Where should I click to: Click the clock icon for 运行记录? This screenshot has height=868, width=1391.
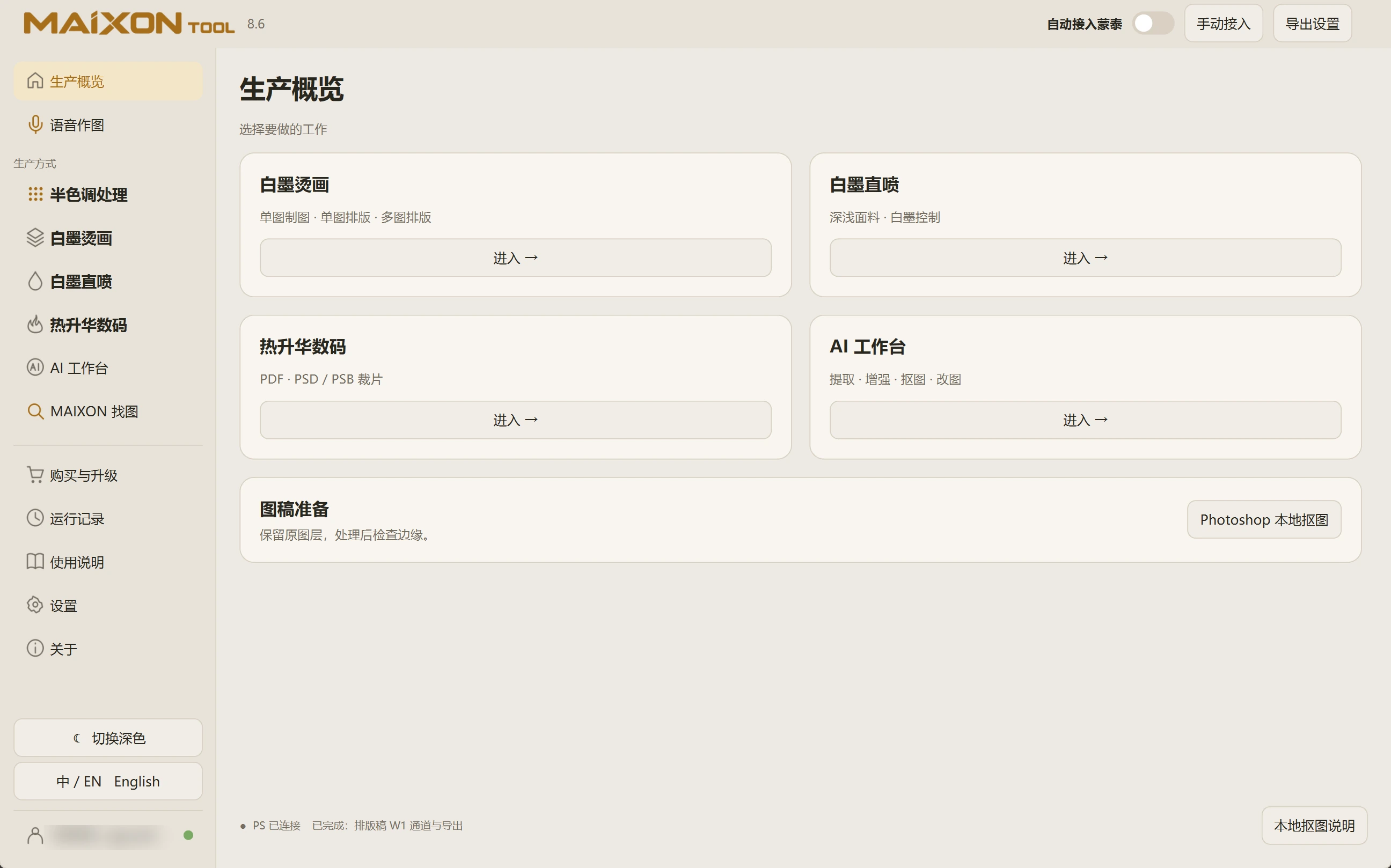tap(35, 518)
